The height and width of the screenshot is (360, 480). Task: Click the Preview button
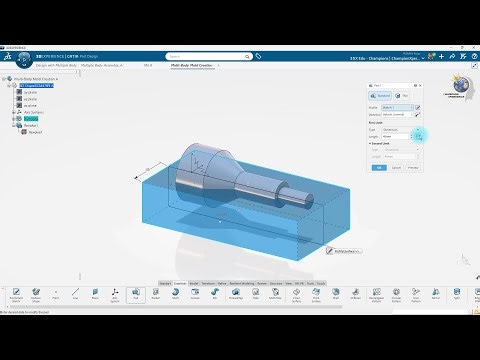(x=413, y=168)
